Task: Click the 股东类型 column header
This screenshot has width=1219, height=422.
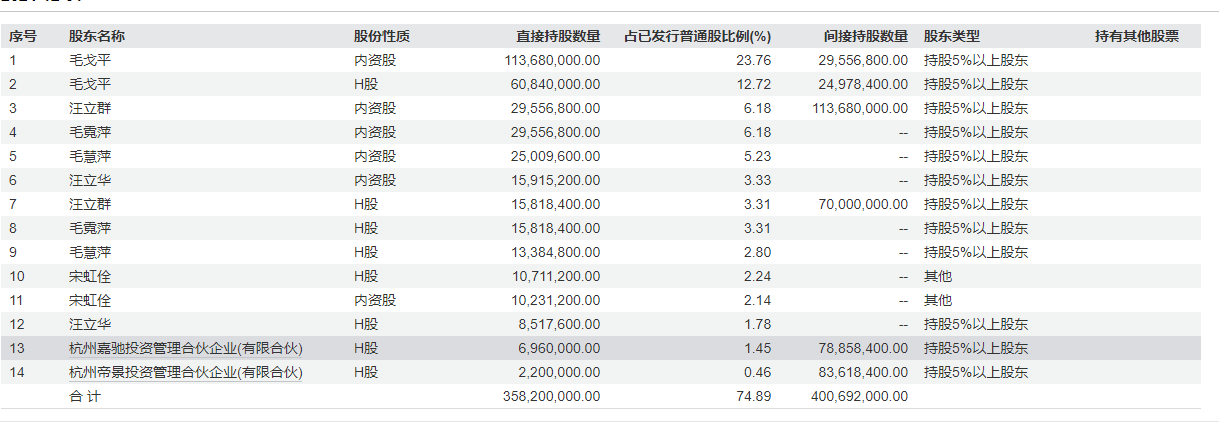Action: pos(952,36)
